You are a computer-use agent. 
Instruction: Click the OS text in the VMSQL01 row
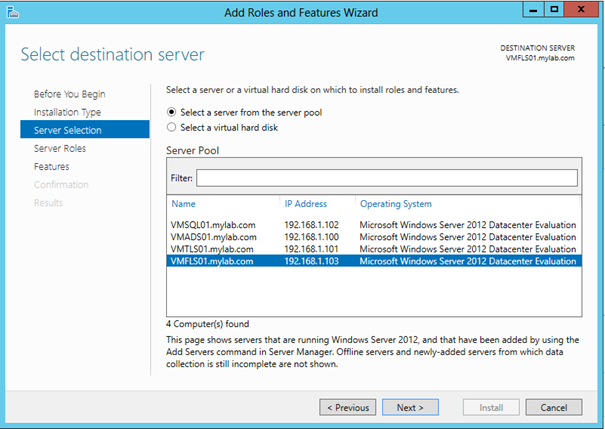point(468,225)
